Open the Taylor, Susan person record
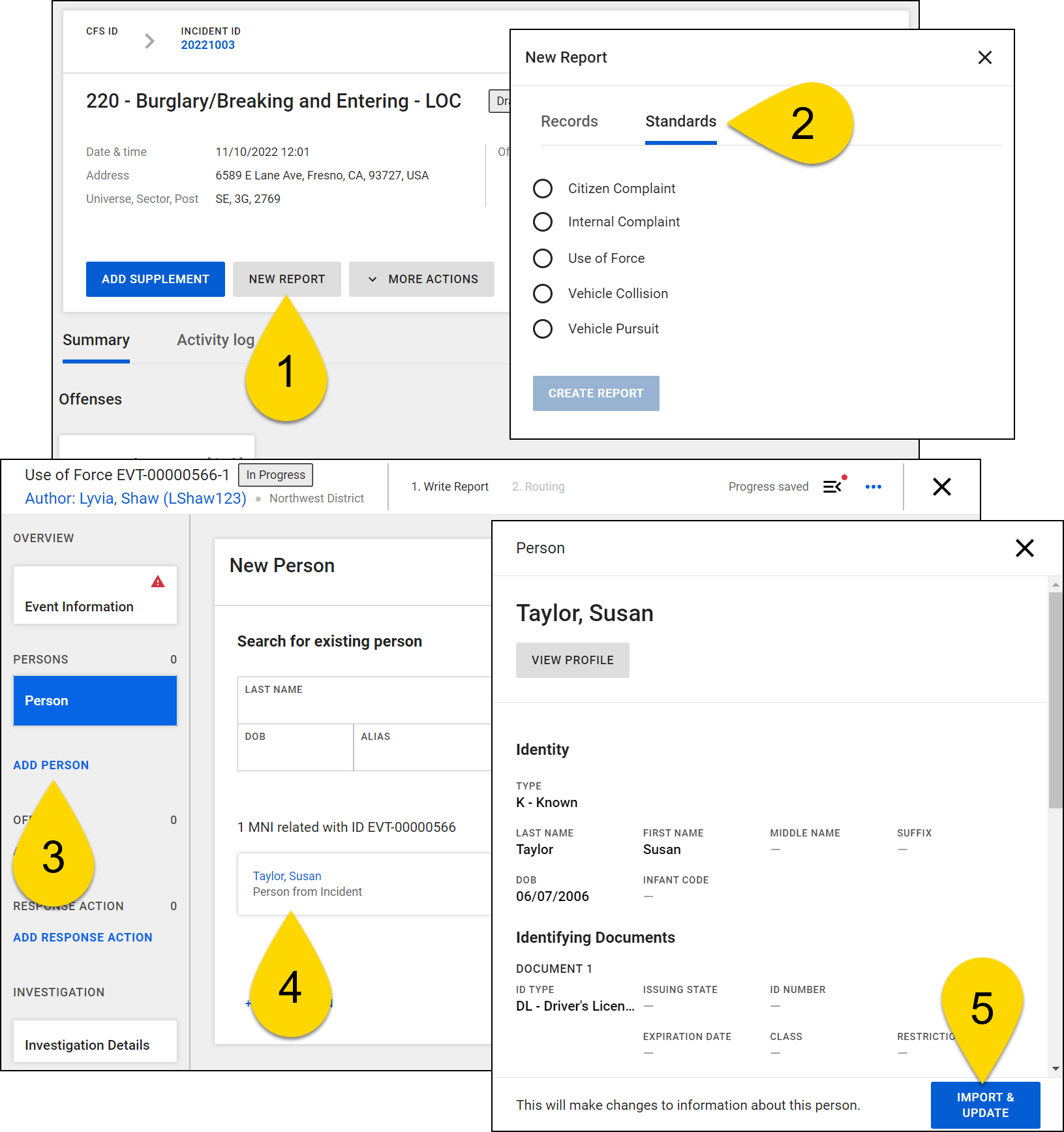The height and width of the screenshot is (1132, 1064). 287,876
